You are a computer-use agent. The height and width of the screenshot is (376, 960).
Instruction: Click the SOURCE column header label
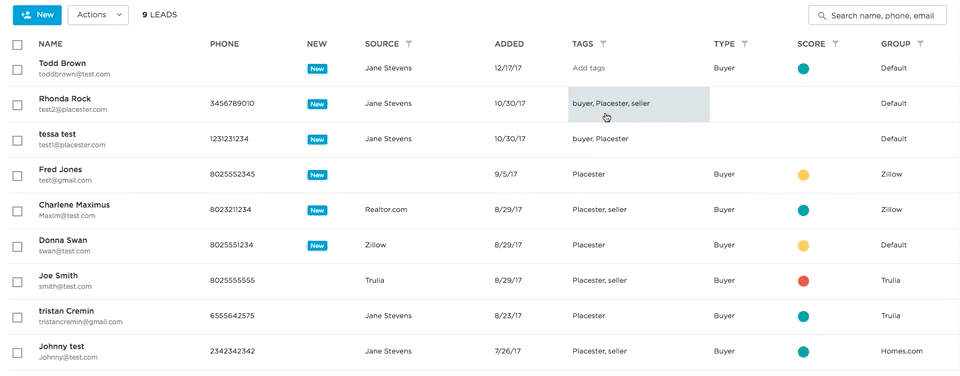click(382, 44)
